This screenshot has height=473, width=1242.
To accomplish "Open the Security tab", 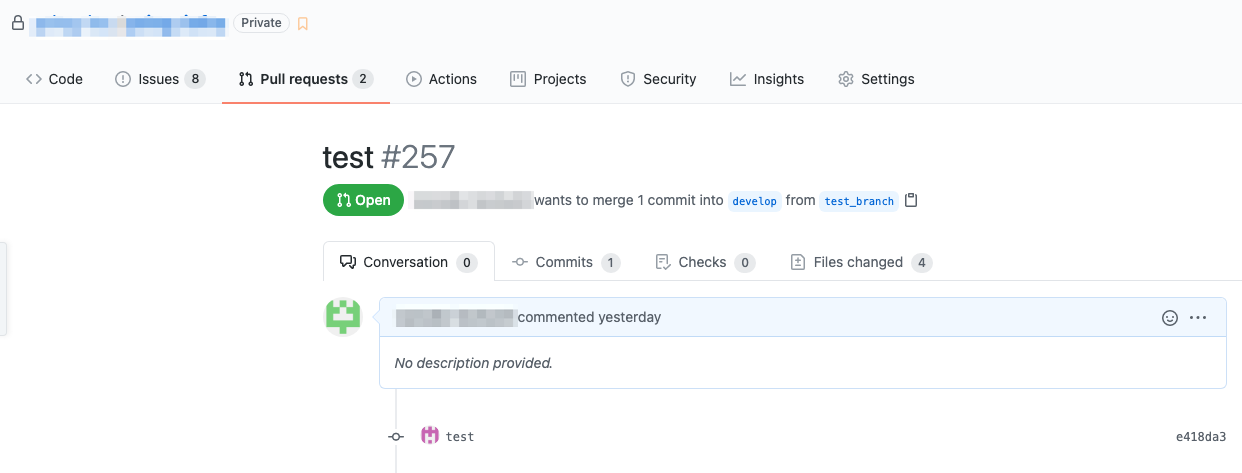I will coord(658,79).
